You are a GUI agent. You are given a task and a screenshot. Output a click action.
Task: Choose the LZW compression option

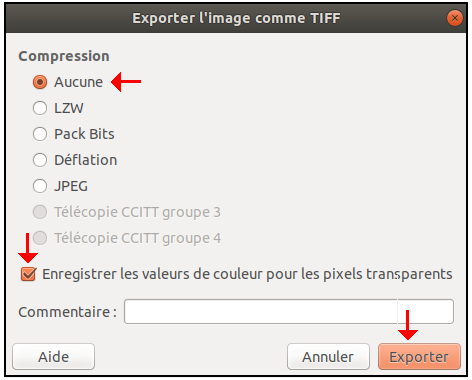pyautogui.click(x=40, y=108)
